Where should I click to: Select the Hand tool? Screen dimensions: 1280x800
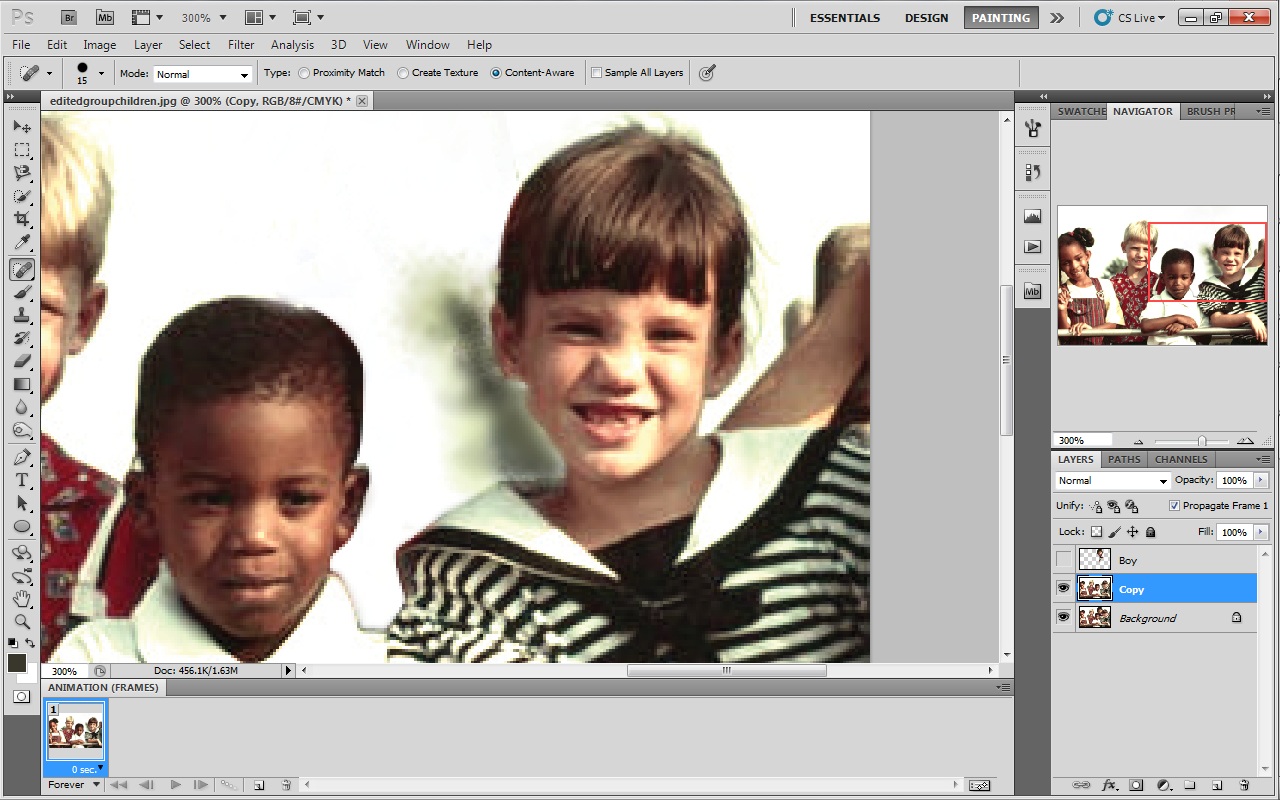tap(22, 598)
